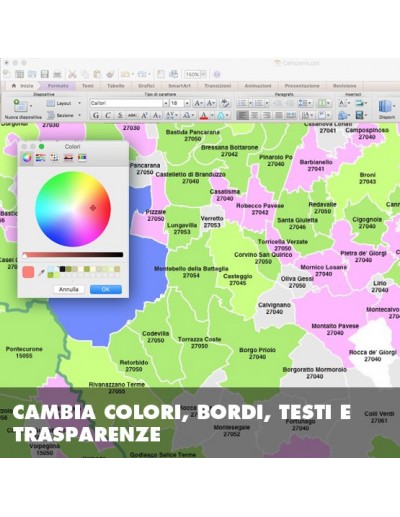Click the current red color swatch

(28, 272)
